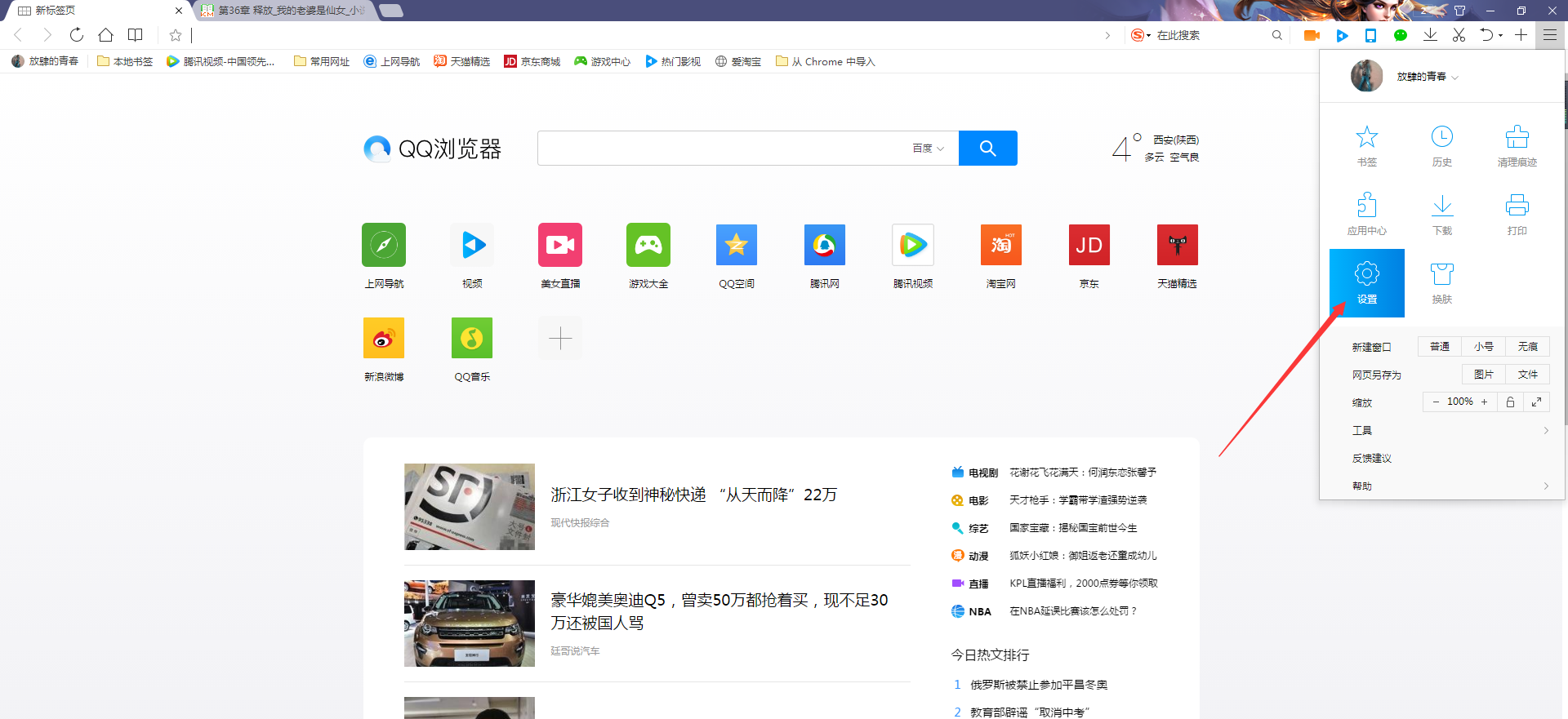
Task: Open 本地书签 bookmarks folder
Action: click(125, 61)
